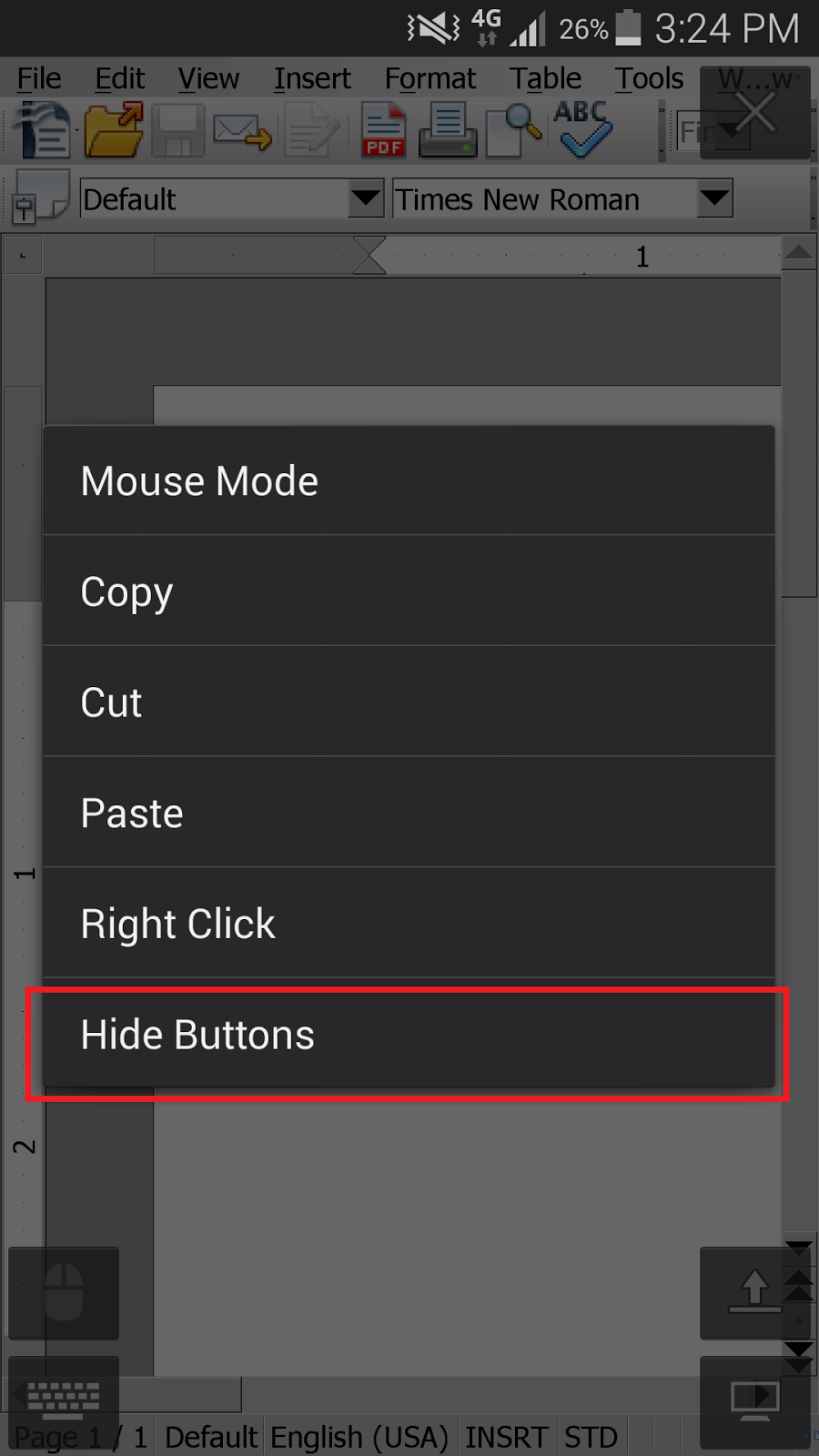Toggle STD selection mode in status bar
Screen dimensions: 819x1456
coord(591,1437)
